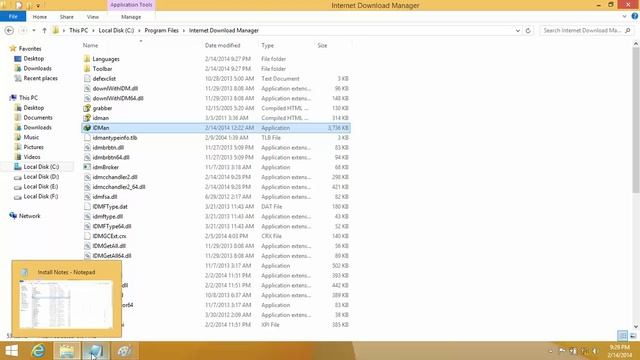Open the File menu

(x=13, y=16)
